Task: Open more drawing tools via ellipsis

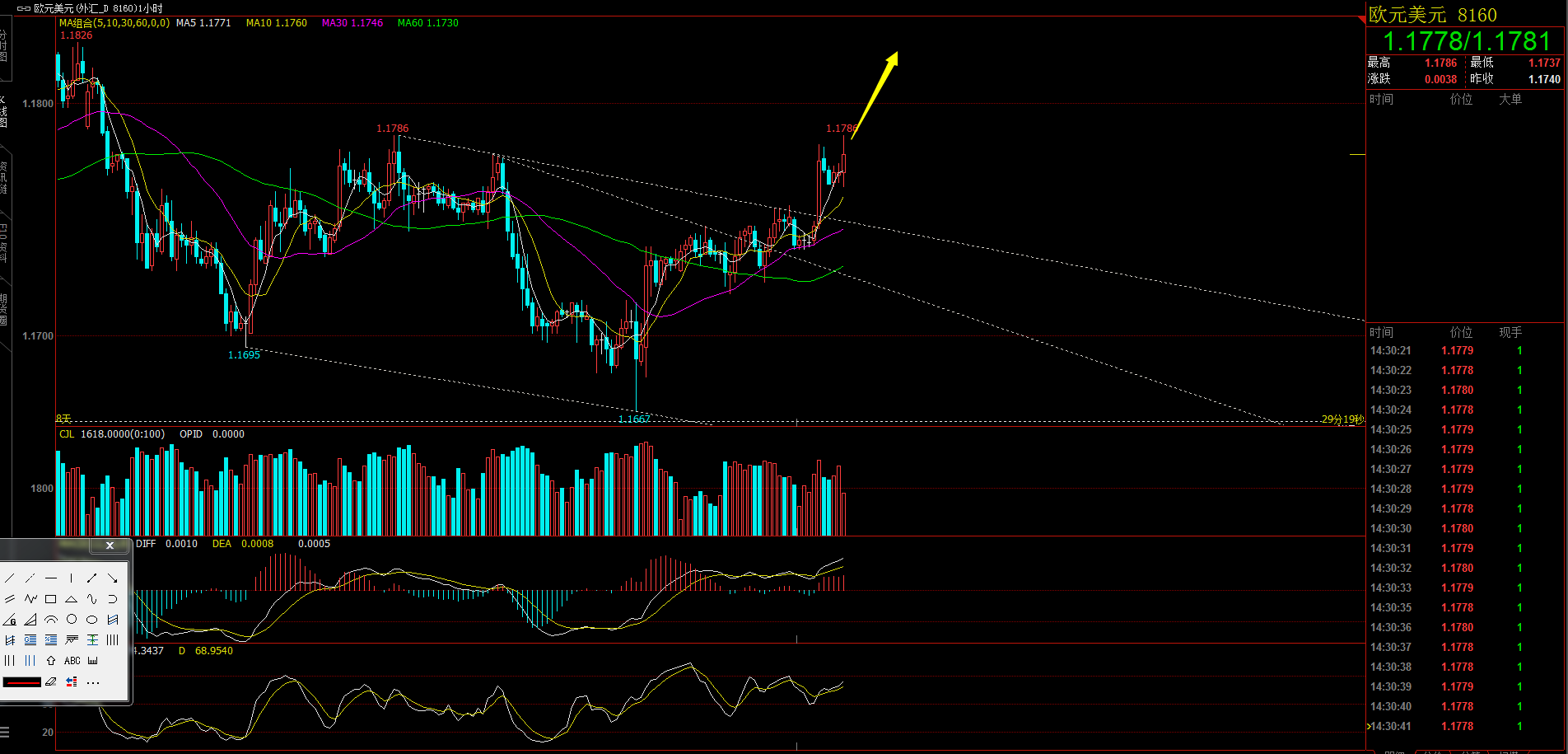Action: (x=93, y=682)
